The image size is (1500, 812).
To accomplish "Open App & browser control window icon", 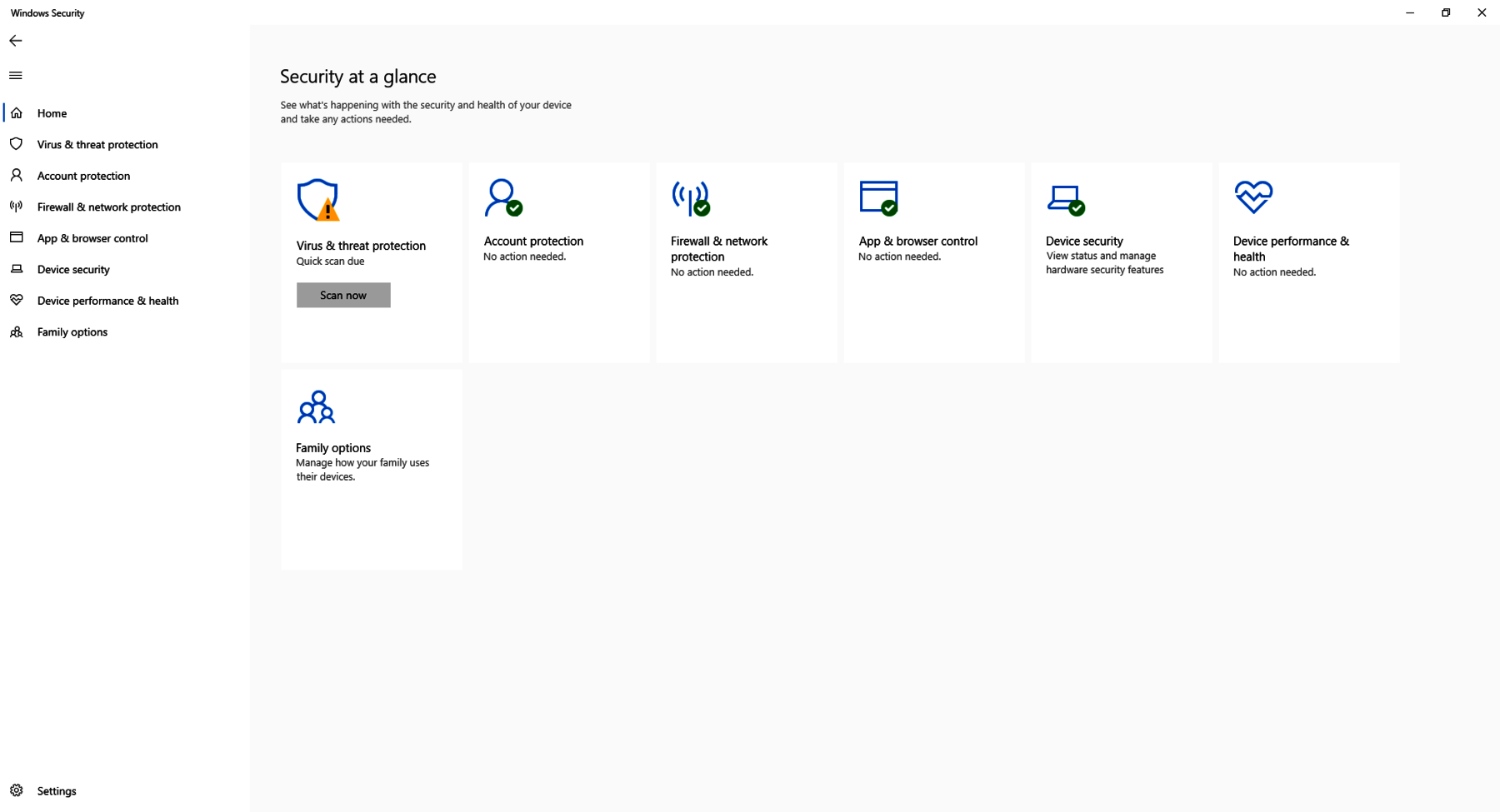I will pyautogui.click(x=878, y=197).
